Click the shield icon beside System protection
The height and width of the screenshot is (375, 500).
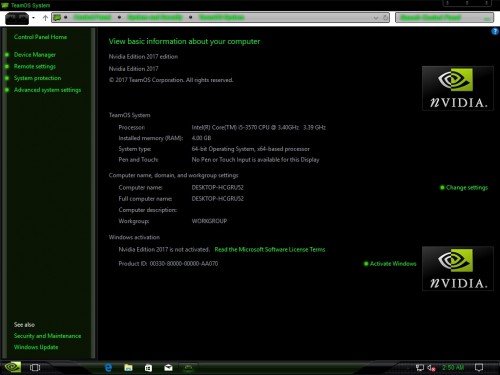[x=7, y=78]
